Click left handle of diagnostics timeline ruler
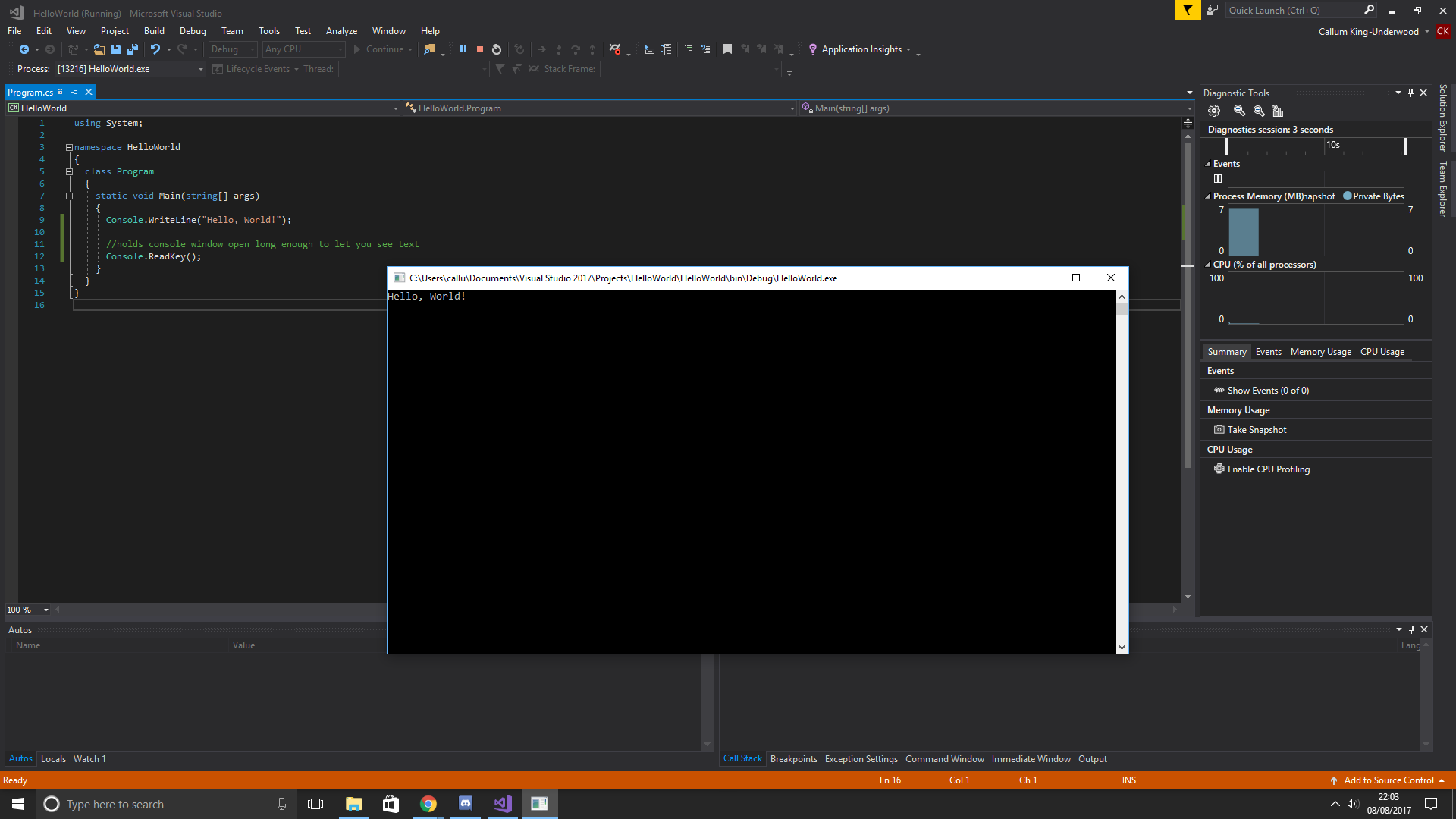The height and width of the screenshot is (819, 1456). pos(1226,146)
